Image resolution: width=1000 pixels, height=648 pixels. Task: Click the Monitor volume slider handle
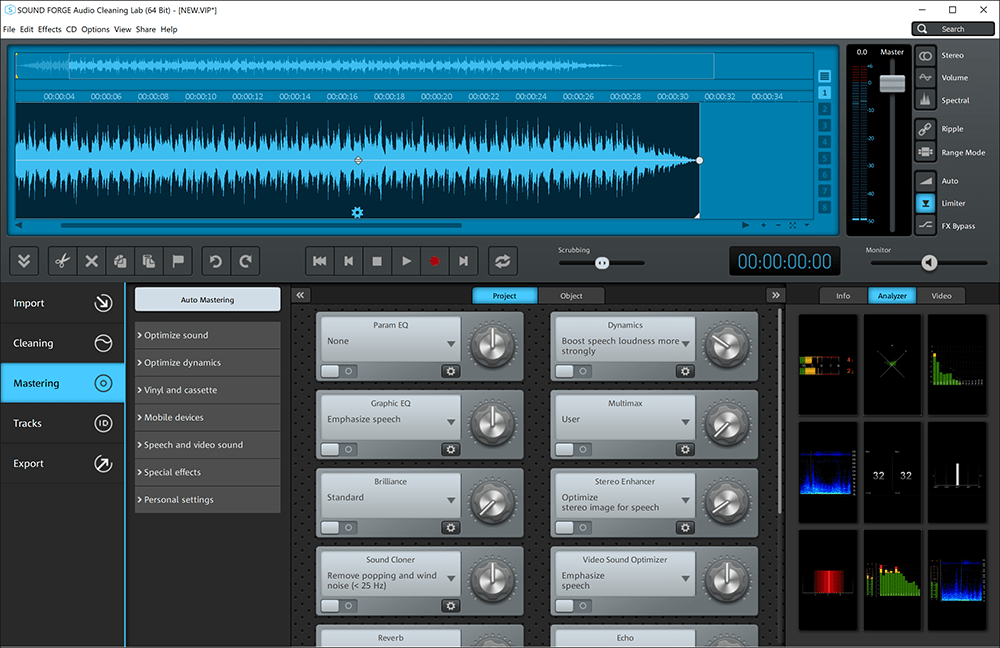pyautogui.click(x=929, y=263)
